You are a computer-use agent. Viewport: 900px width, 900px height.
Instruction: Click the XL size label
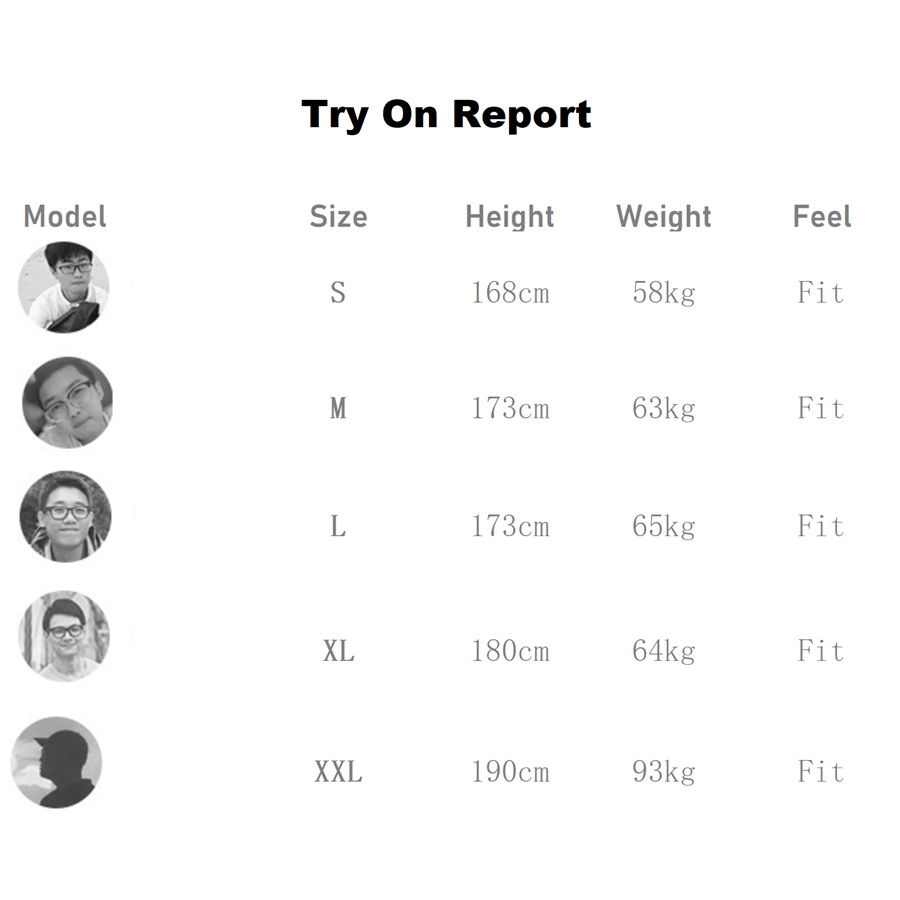click(x=338, y=652)
